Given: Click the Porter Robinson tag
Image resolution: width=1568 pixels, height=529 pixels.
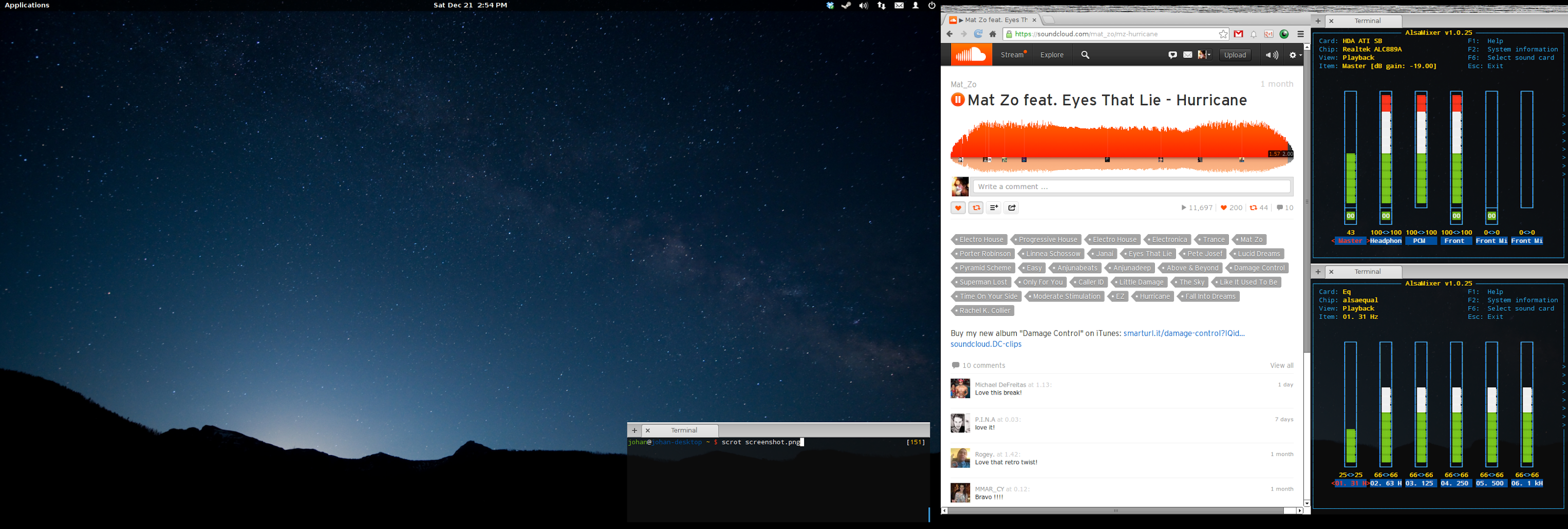Looking at the screenshot, I should [983, 254].
